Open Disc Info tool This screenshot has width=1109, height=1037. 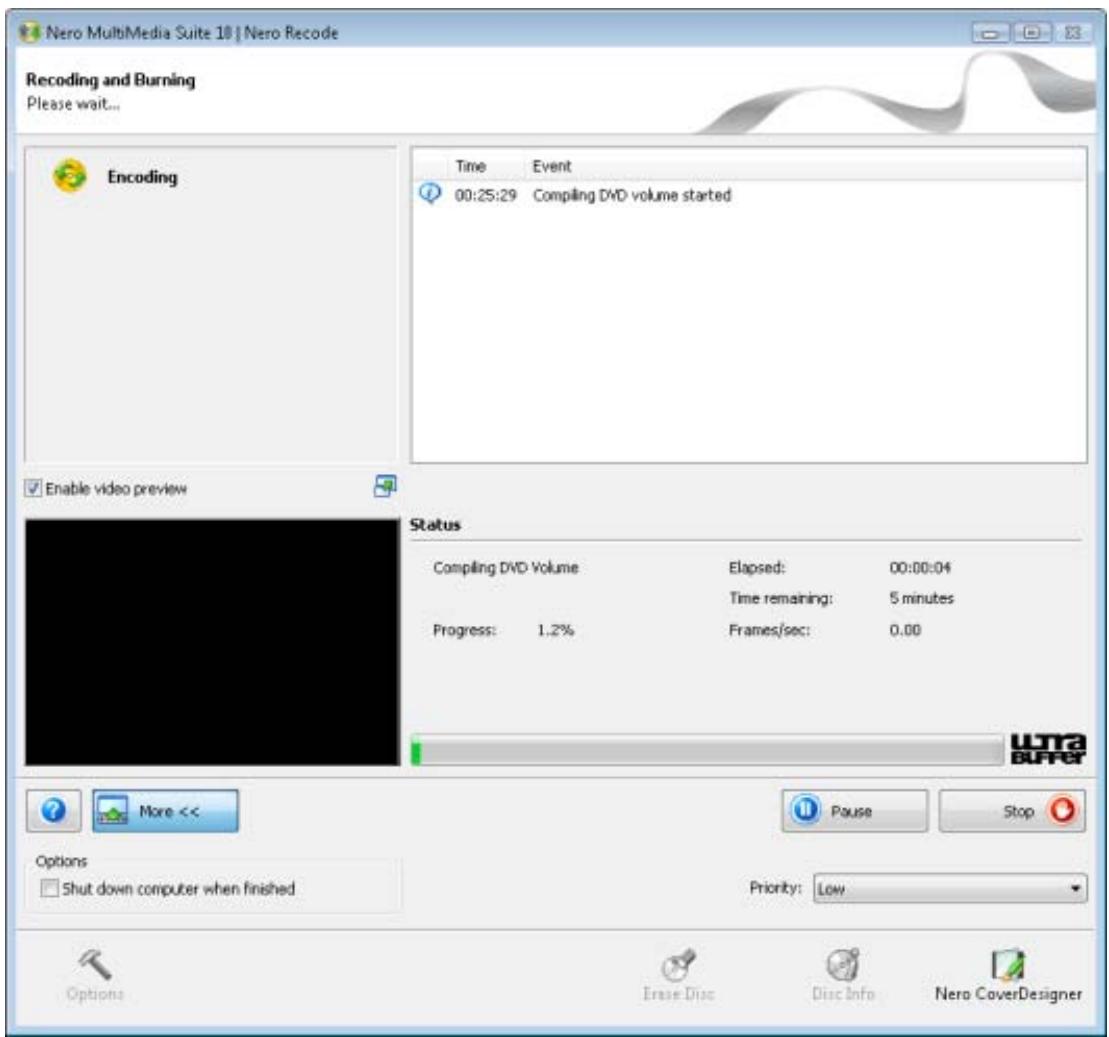843,975
